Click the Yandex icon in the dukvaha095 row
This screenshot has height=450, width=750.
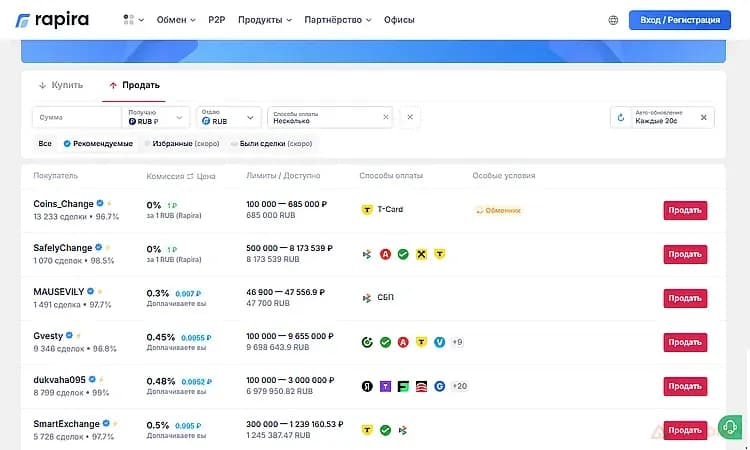(x=367, y=386)
